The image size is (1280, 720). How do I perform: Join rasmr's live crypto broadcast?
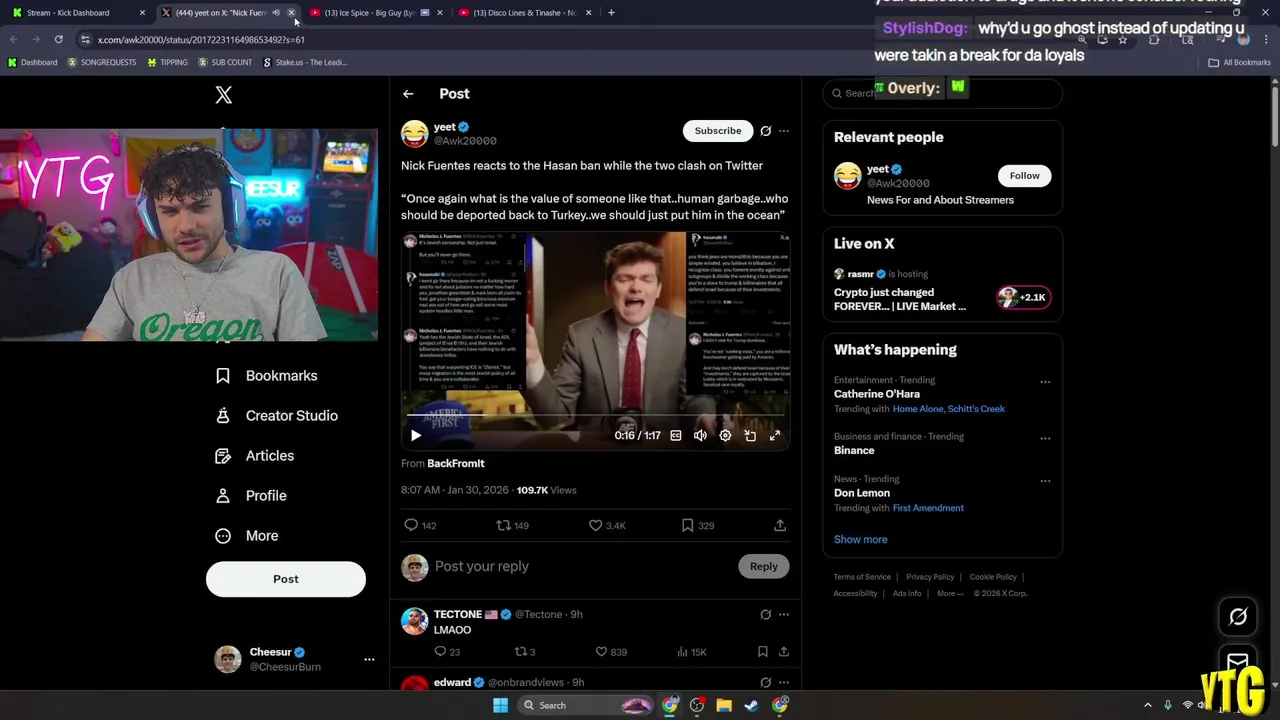[942, 290]
